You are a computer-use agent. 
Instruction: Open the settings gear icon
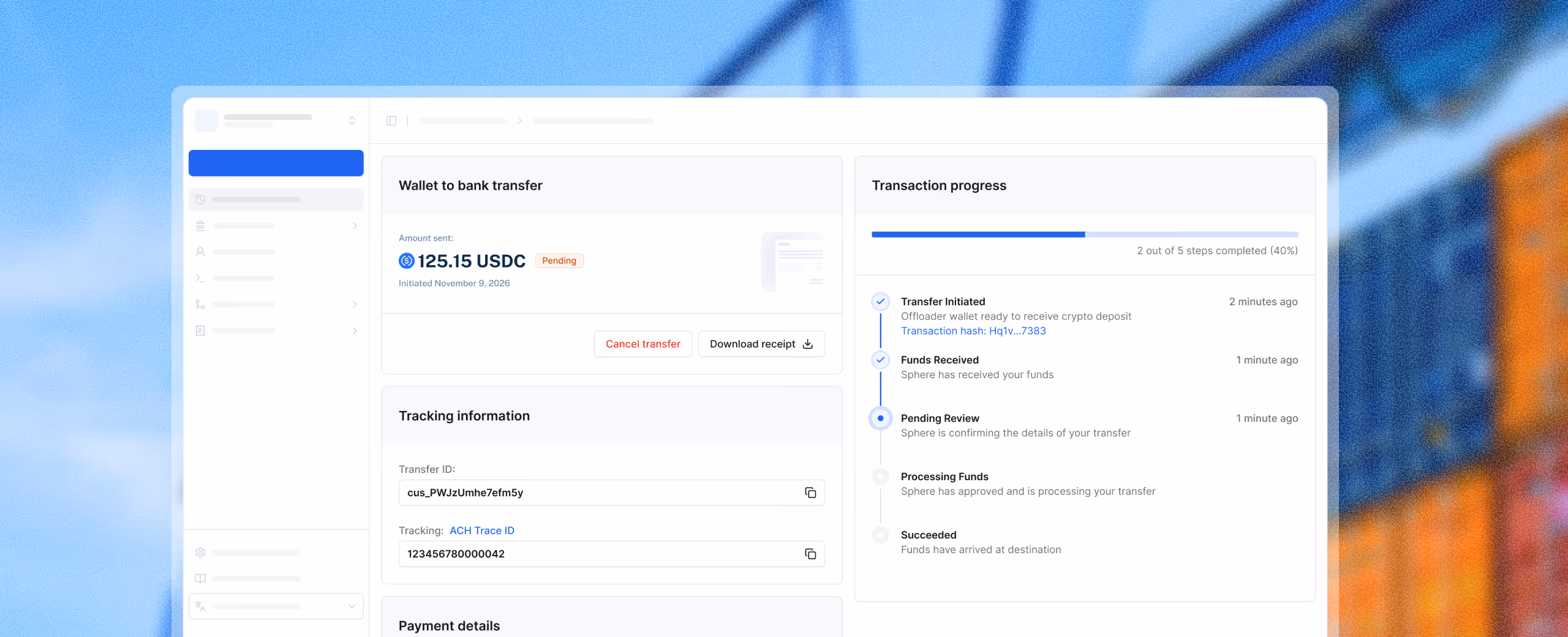200,552
